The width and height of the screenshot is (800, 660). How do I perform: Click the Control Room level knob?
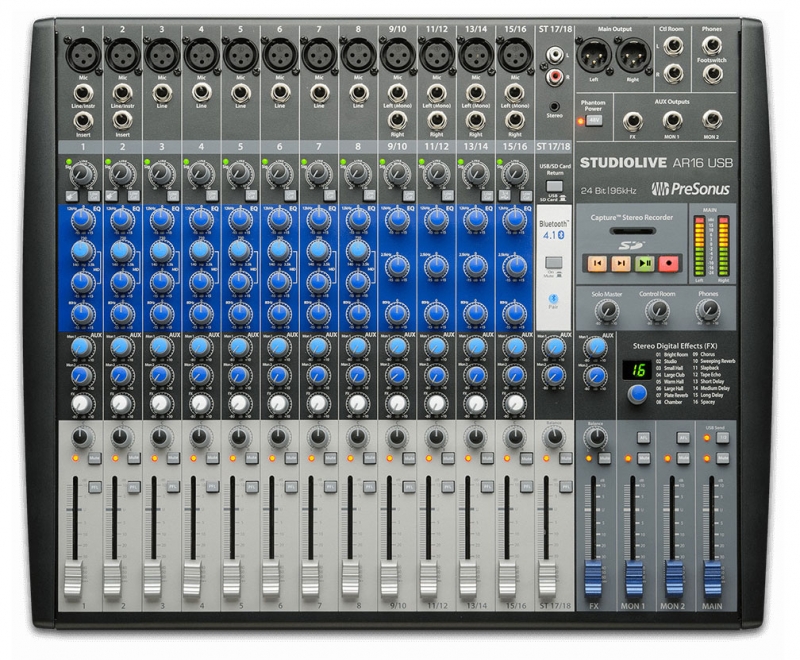657,310
